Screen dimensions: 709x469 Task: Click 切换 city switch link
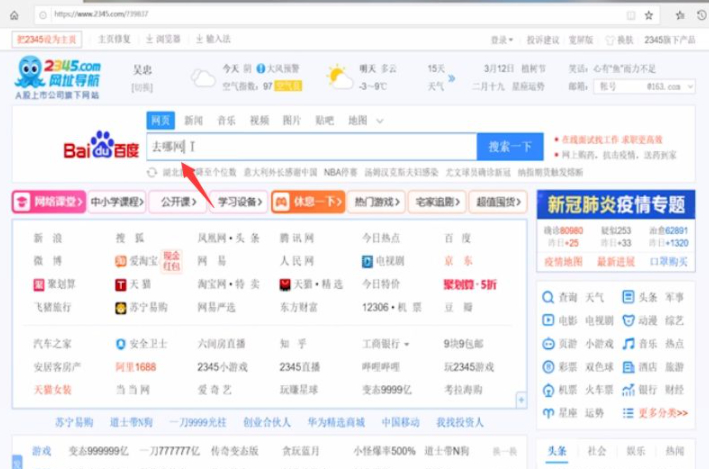[142, 88]
